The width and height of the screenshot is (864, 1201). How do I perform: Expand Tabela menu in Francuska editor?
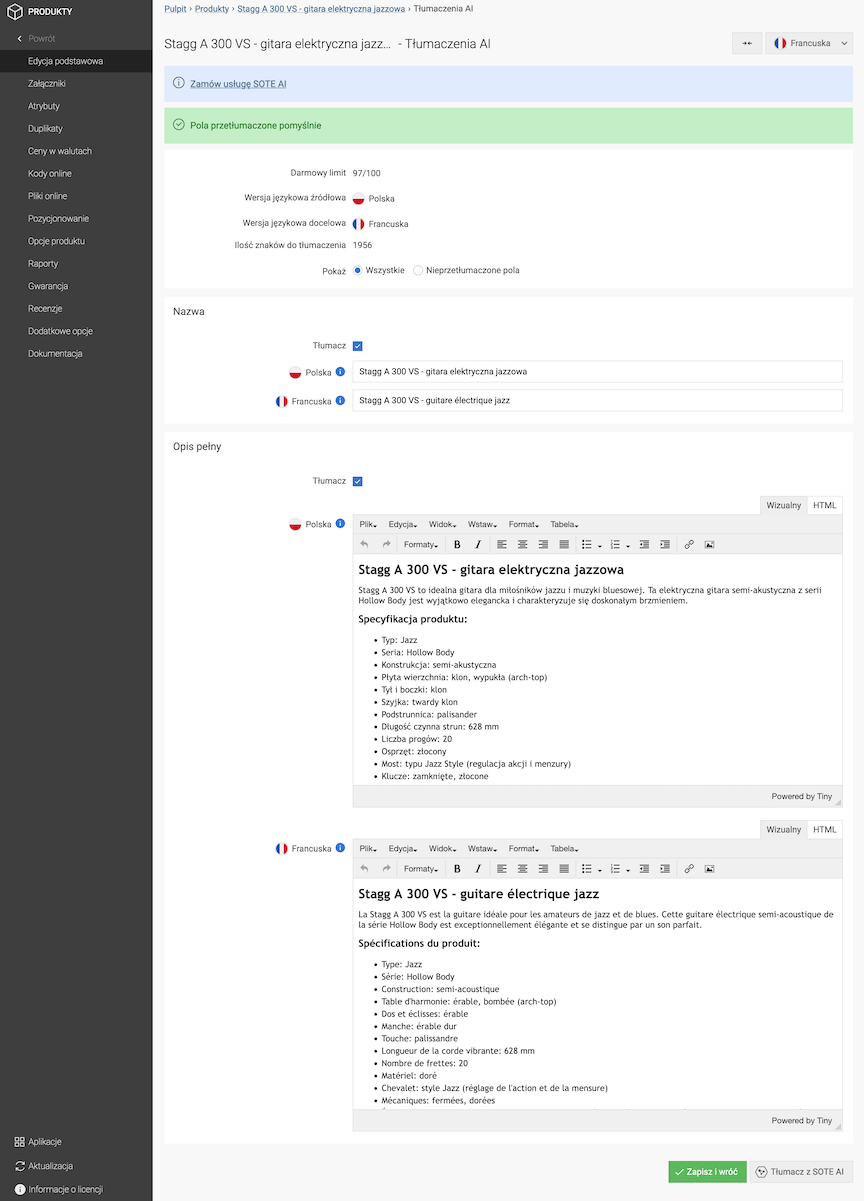(x=564, y=849)
